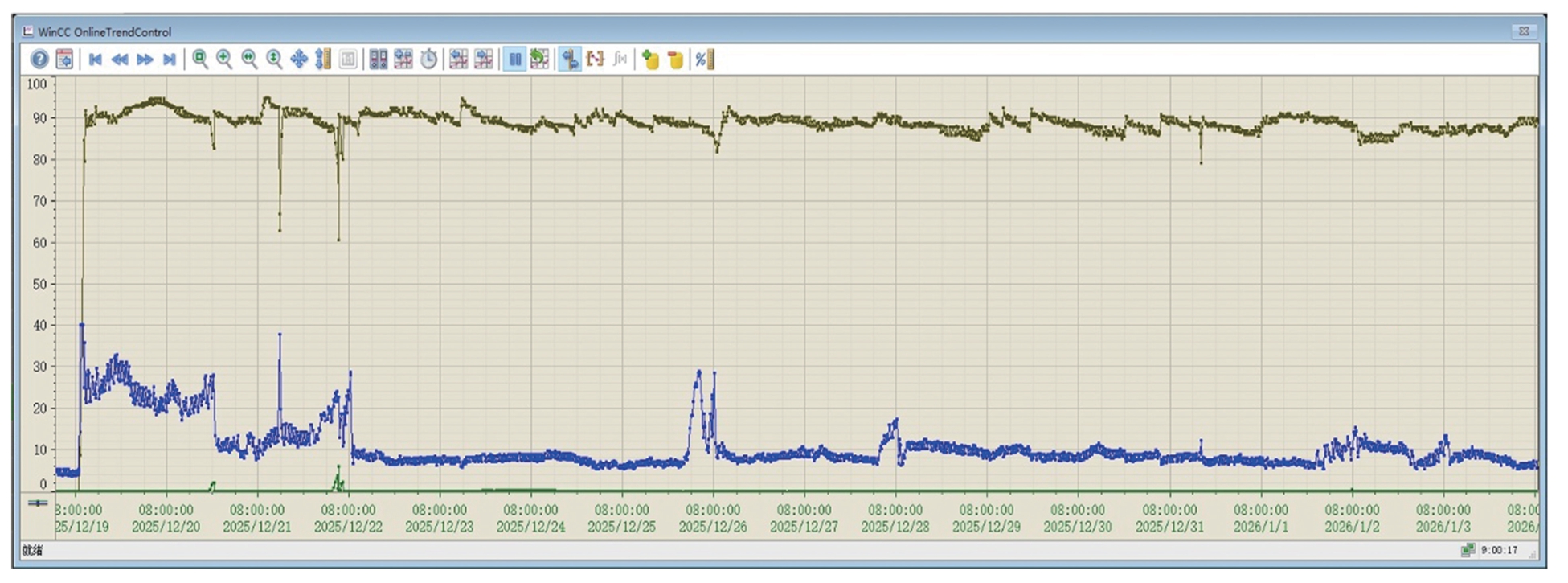Screen dimensions: 1568x583
Task: Open the Select data connection dialog
Action: [x=379, y=59]
